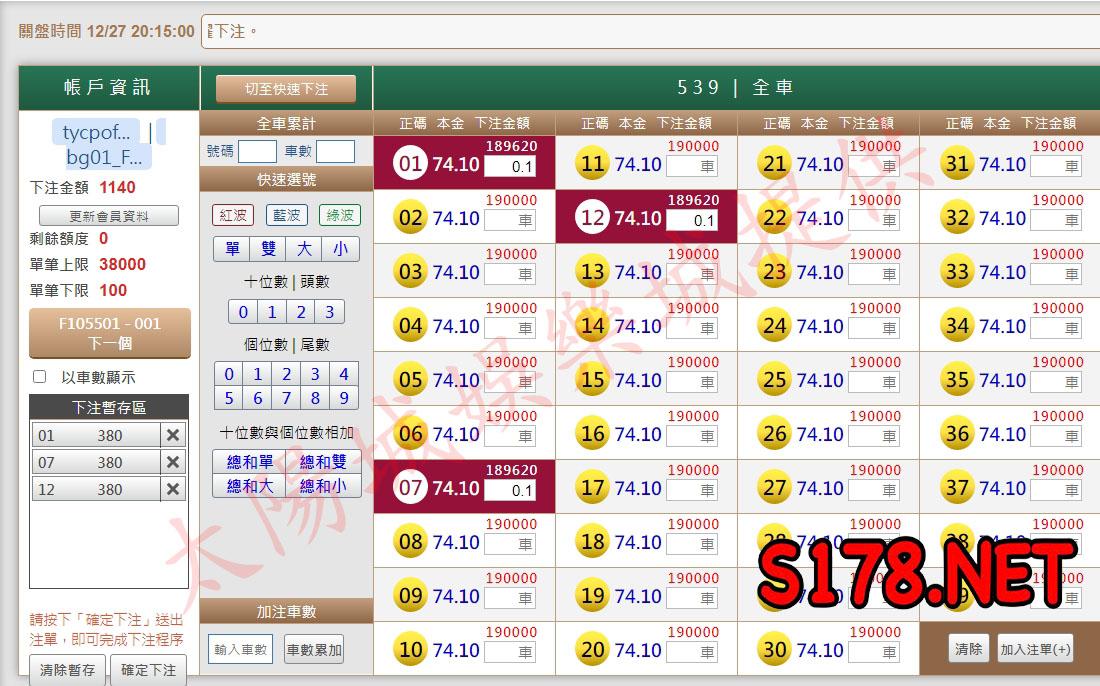Pick ones digit 5 under 個位數
The image size is (1100, 686).
coord(229,398)
